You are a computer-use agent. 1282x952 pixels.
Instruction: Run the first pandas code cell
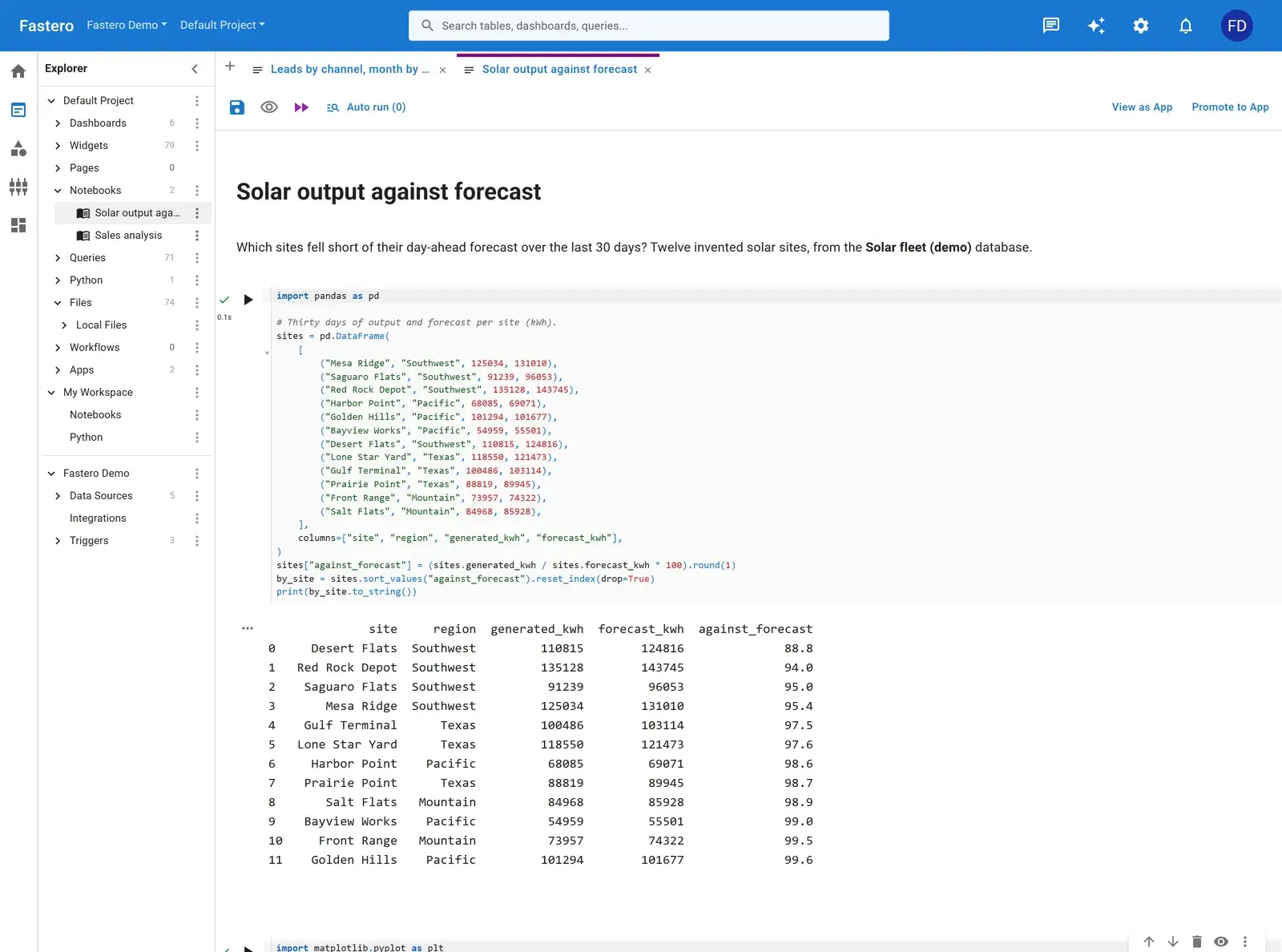click(x=248, y=300)
